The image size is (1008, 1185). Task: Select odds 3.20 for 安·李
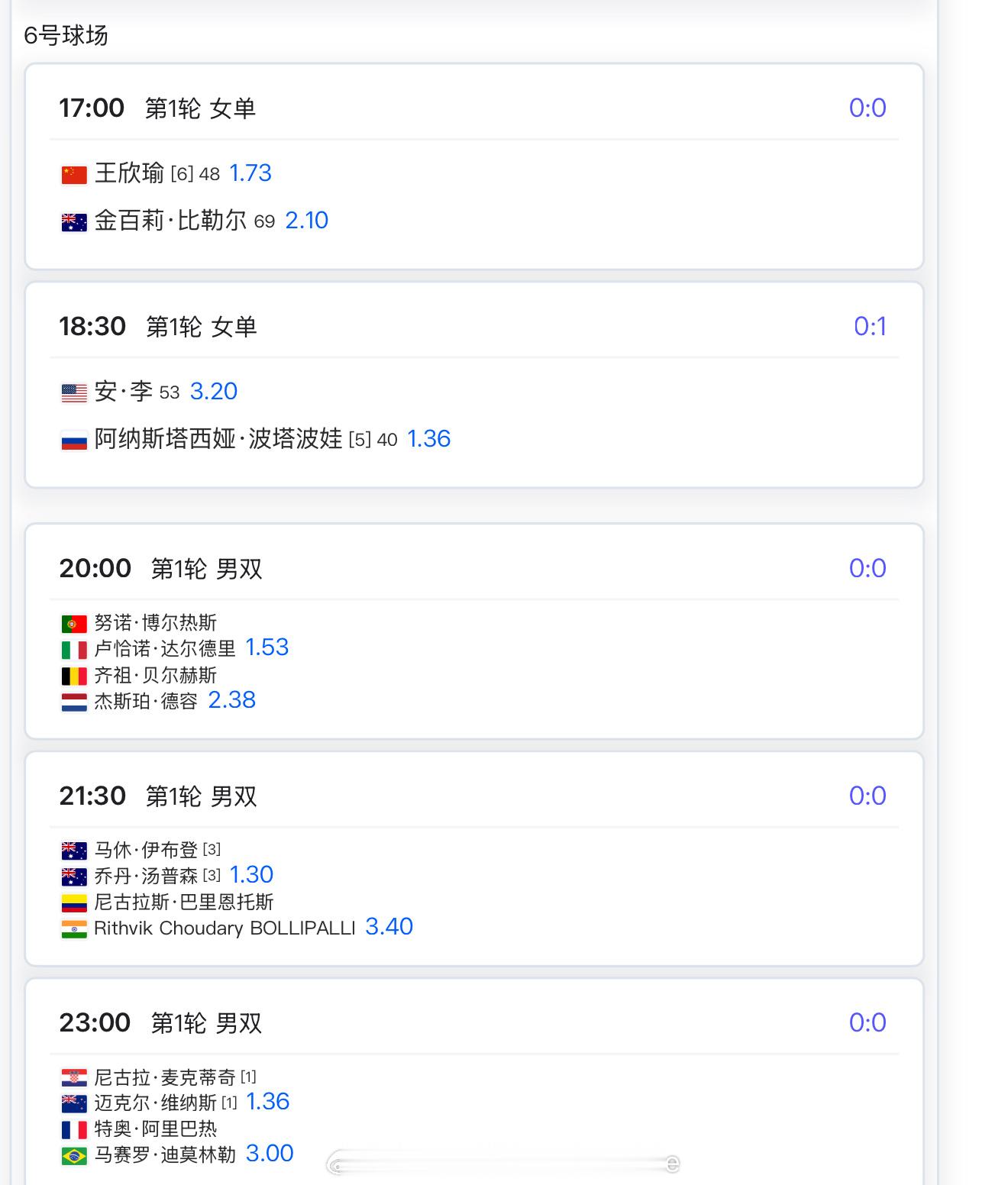click(214, 392)
